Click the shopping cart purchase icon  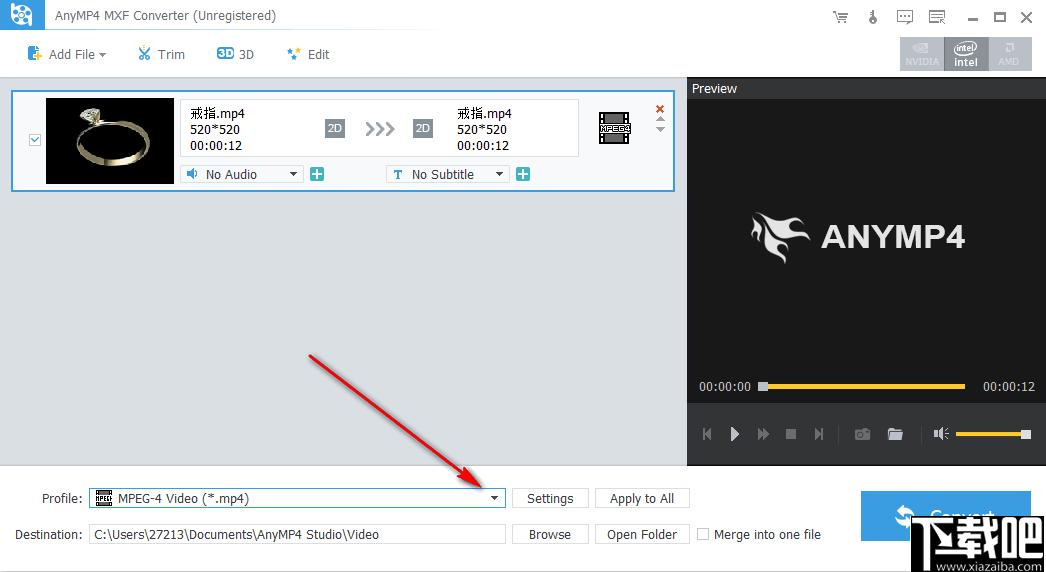[841, 17]
